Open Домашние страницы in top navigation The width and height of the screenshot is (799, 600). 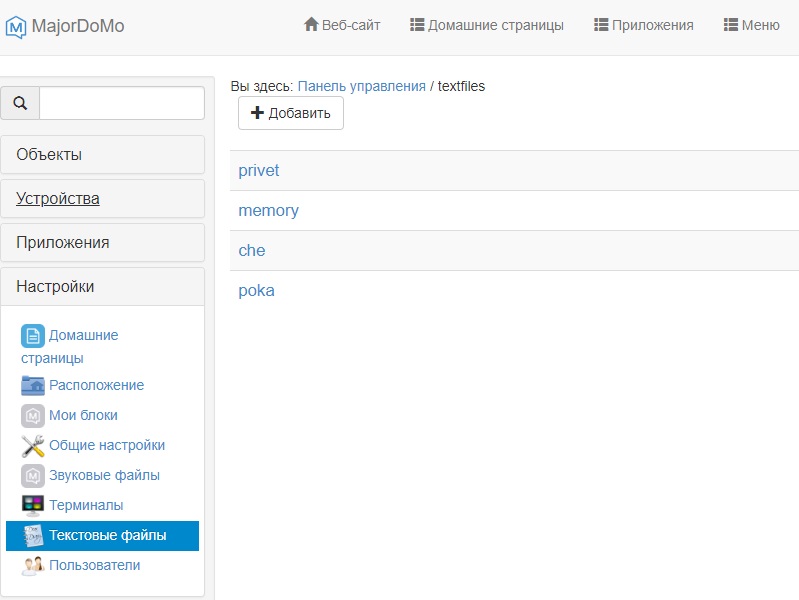tap(487, 26)
